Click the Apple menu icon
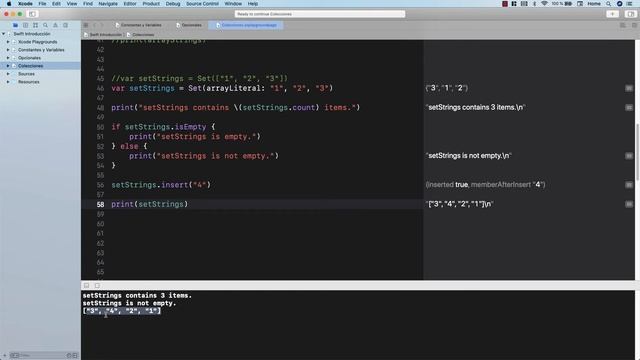 coord(9,4)
